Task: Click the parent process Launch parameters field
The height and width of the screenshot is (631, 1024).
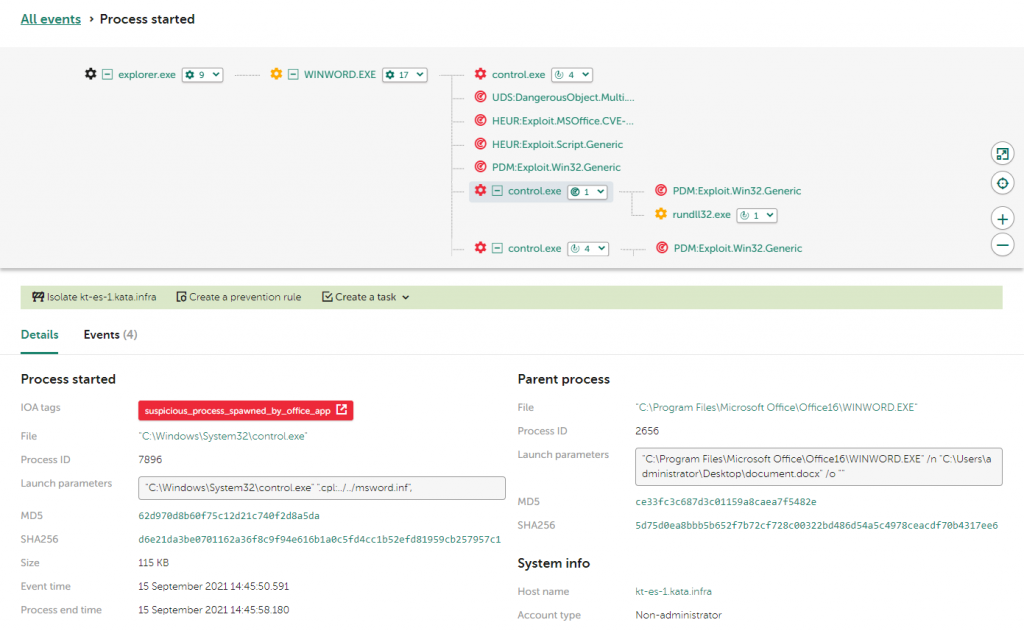Action: tap(819, 466)
